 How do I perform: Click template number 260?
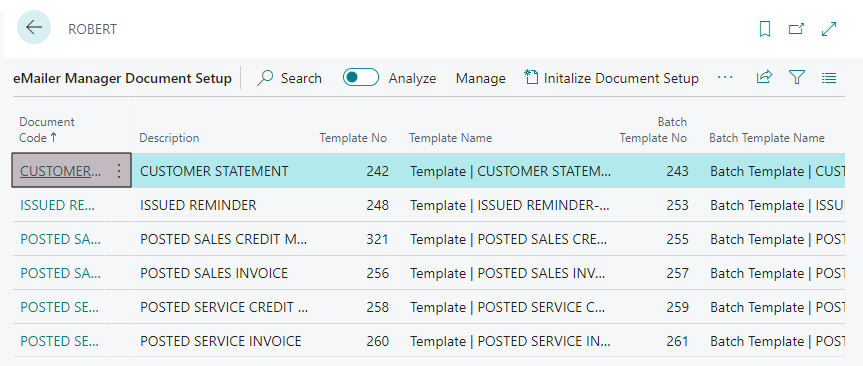tap(378, 341)
